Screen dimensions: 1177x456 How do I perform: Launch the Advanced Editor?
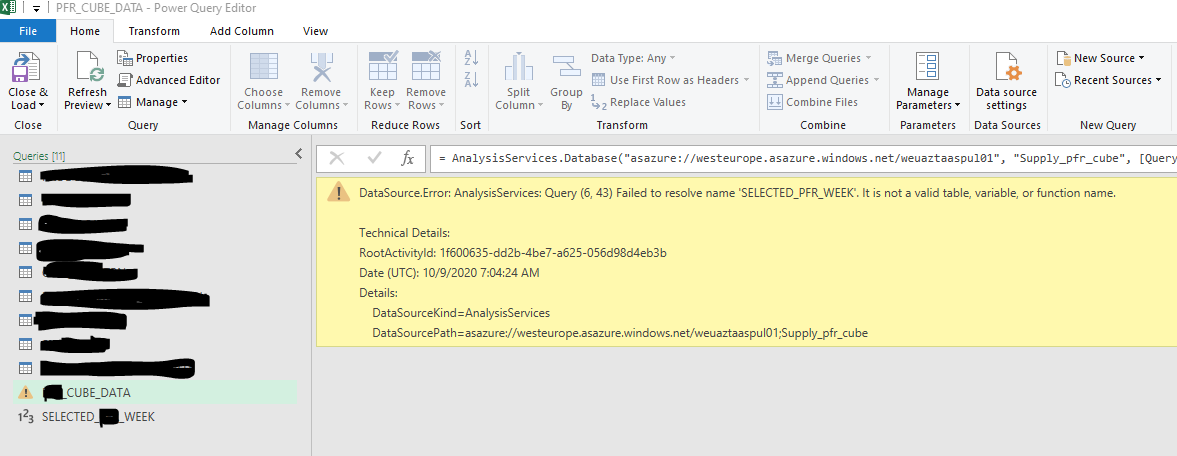pos(169,80)
